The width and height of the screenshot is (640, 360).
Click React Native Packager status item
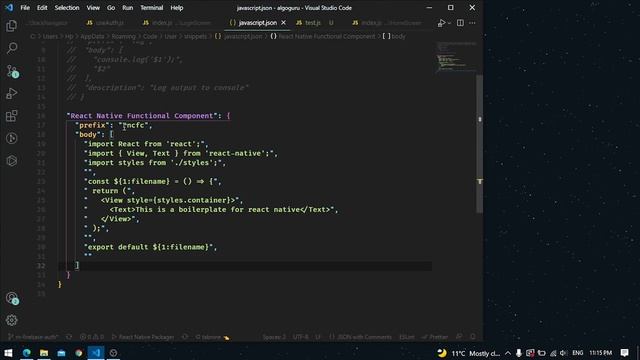pos(143,337)
